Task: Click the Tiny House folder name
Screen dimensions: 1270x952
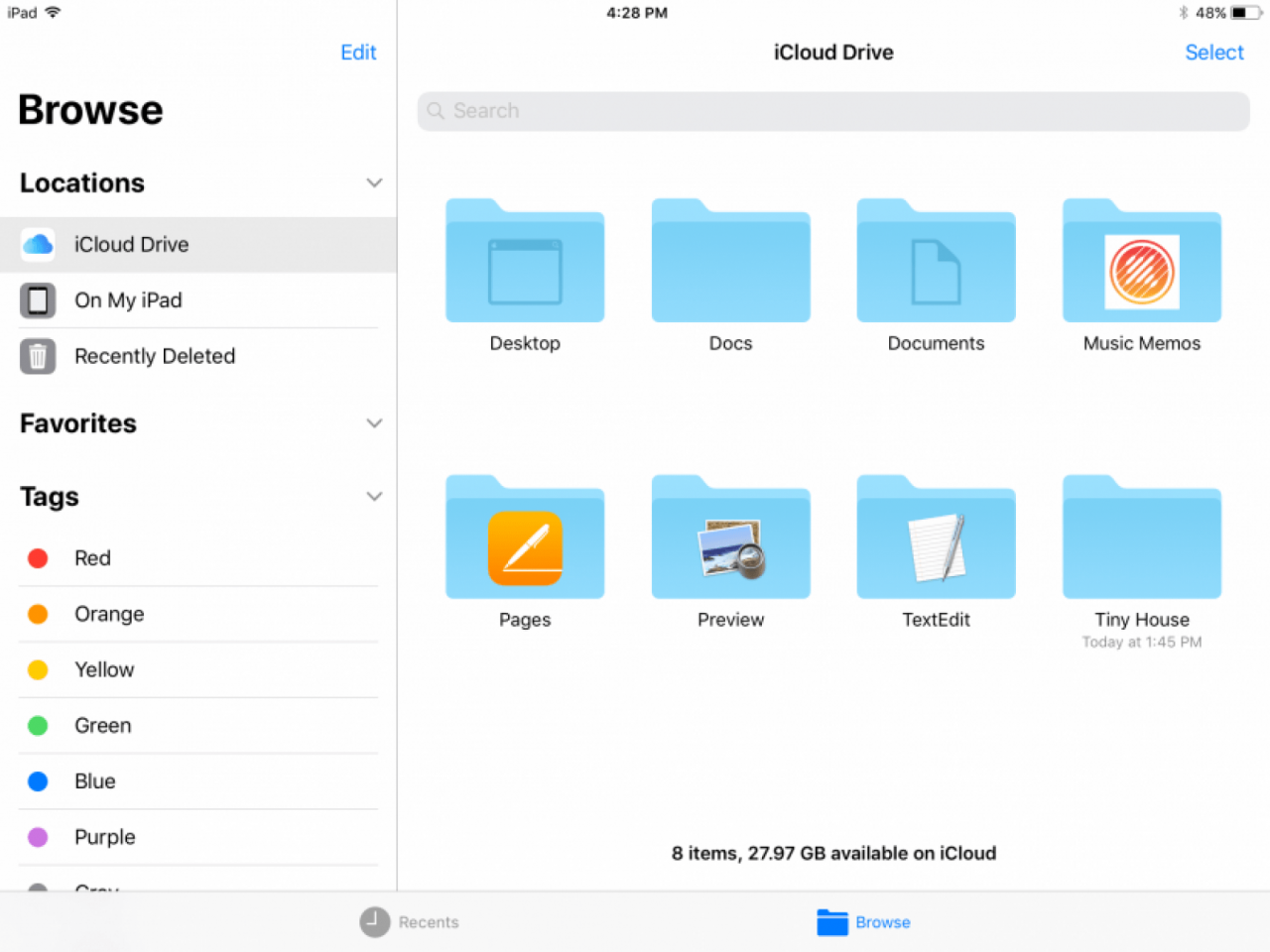Action: [x=1142, y=621]
